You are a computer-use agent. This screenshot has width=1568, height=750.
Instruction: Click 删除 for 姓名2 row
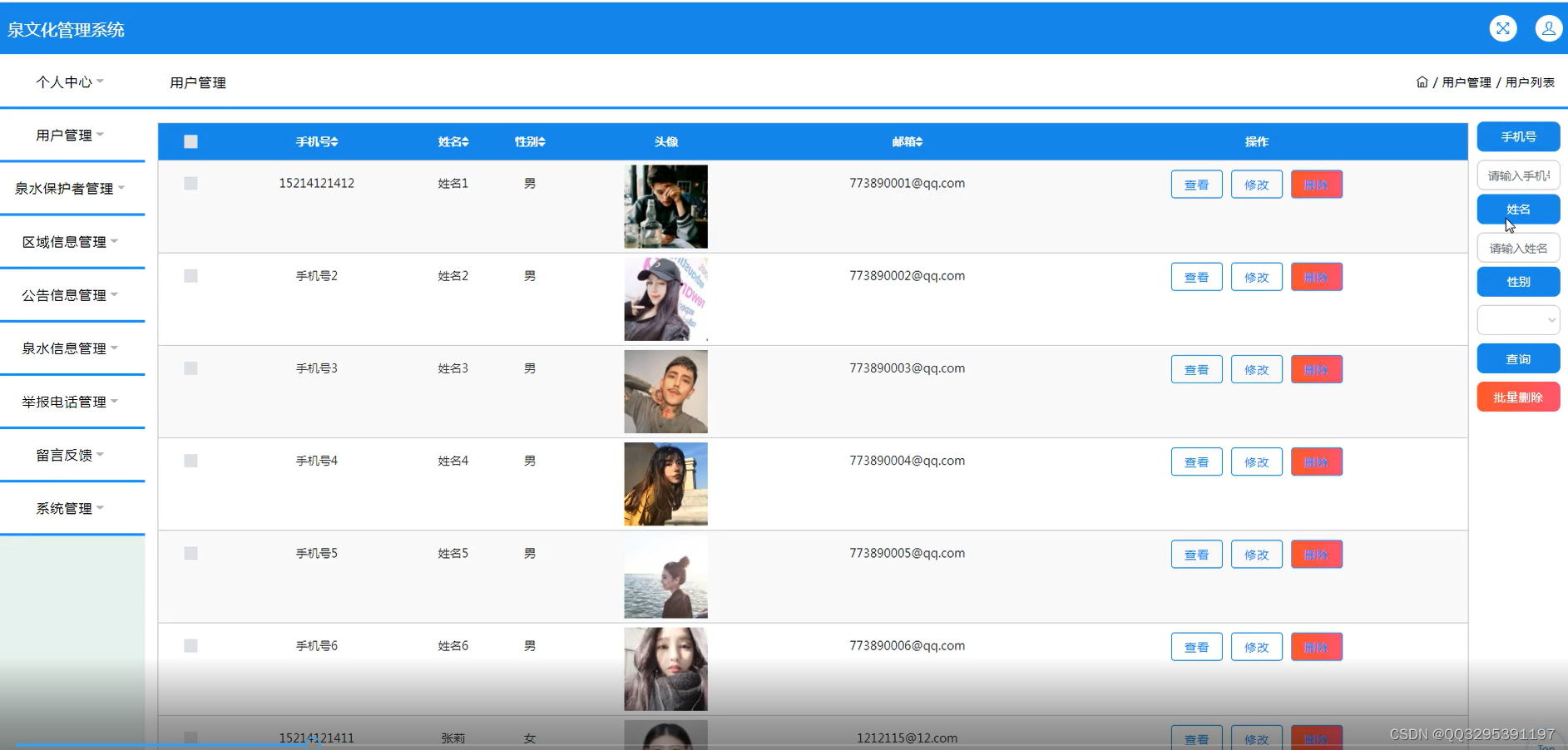click(x=1316, y=277)
